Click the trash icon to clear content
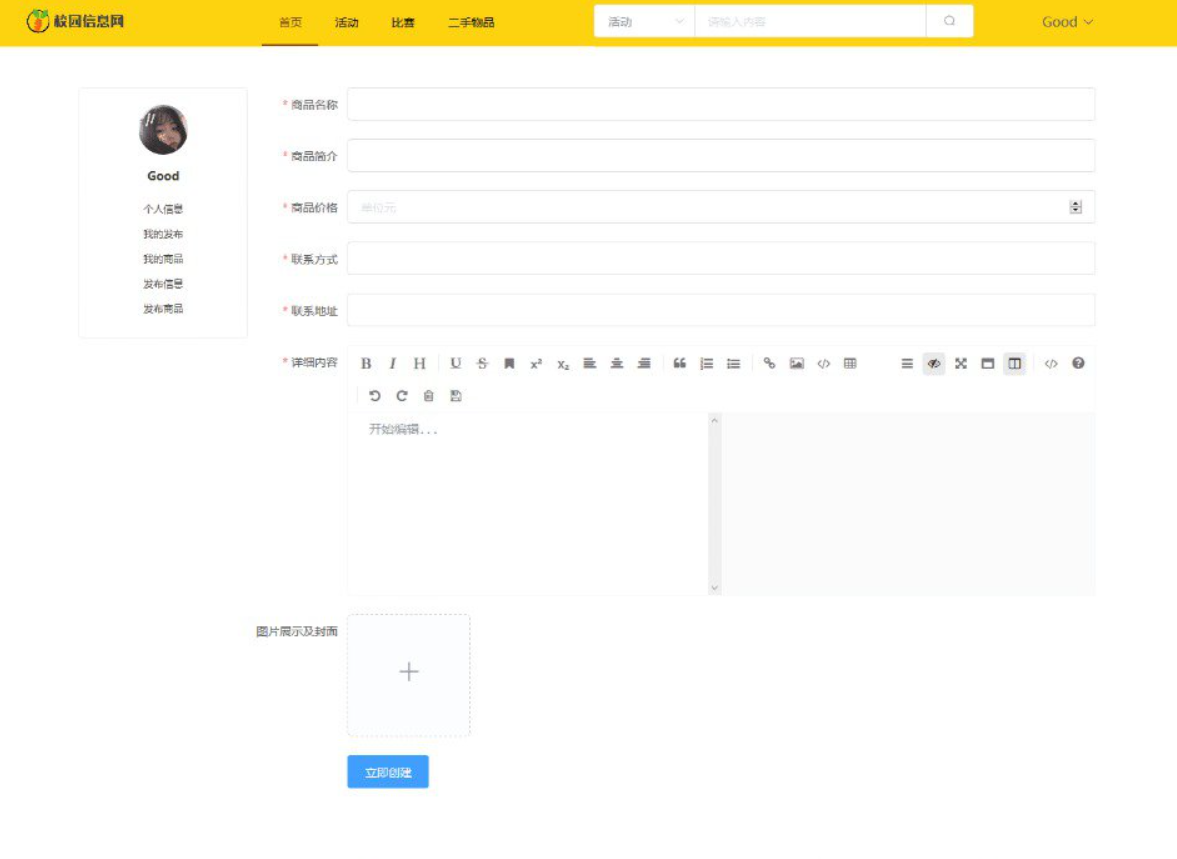The width and height of the screenshot is (1177, 859). pos(429,396)
